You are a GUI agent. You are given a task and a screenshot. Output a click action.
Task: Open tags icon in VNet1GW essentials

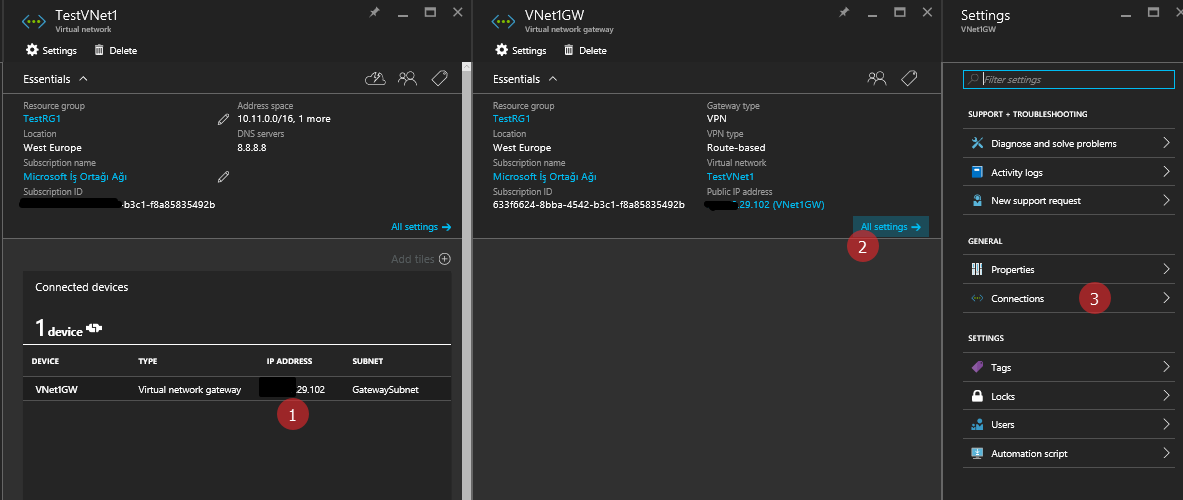pos(909,78)
